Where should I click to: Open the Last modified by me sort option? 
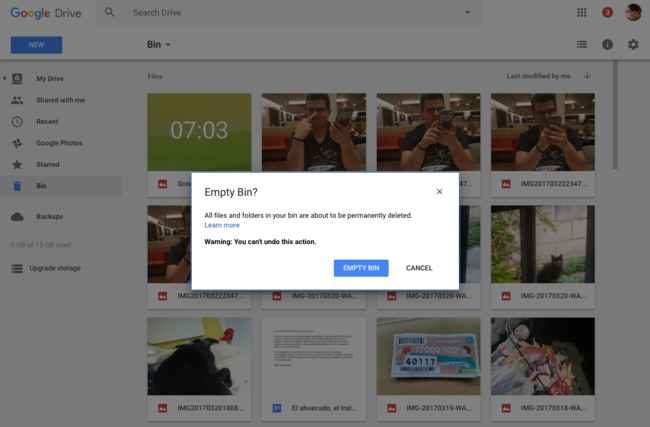538,76
